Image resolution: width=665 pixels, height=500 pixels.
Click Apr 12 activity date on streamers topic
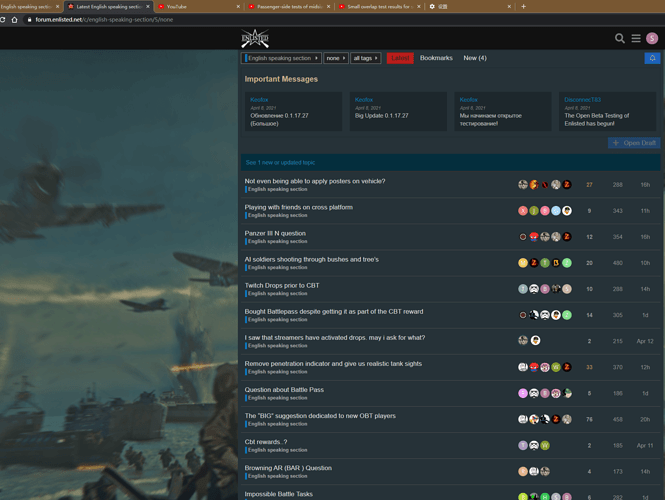point(645,341)
